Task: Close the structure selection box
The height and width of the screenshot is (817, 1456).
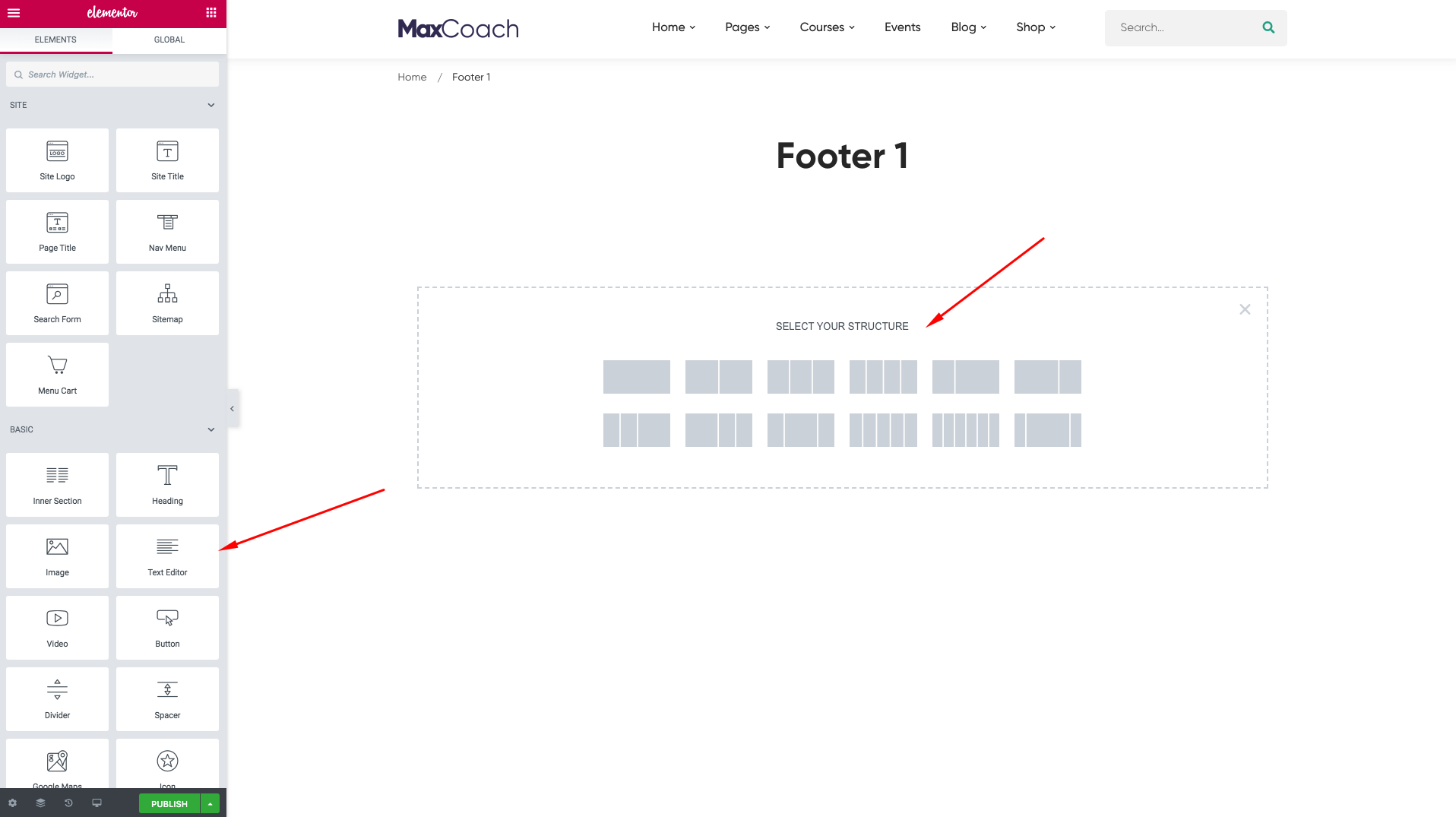Action: click(x=1245, y=309)
